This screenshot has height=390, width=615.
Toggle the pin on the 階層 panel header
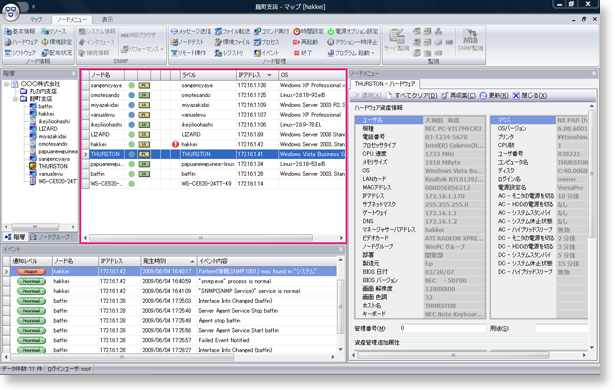point(74,73)
